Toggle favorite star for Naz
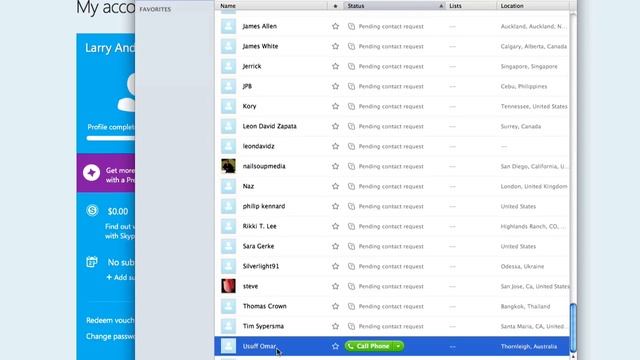This screenshot has width=640, height=360. tap(335, 186)
